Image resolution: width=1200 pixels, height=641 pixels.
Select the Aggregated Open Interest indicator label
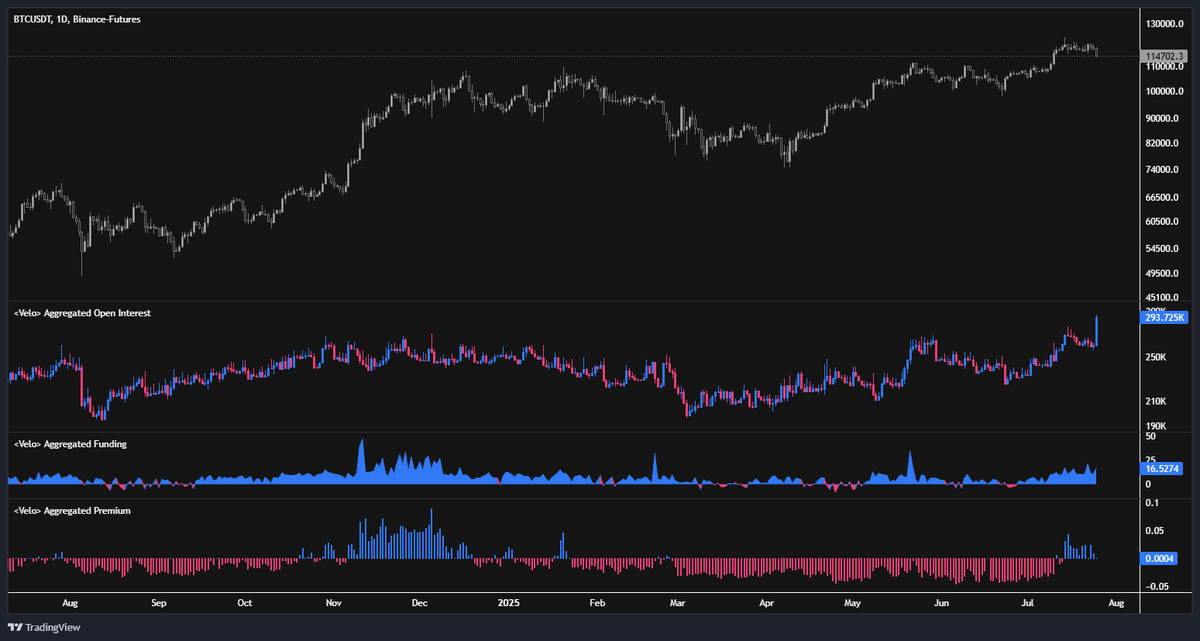point(82,313)
